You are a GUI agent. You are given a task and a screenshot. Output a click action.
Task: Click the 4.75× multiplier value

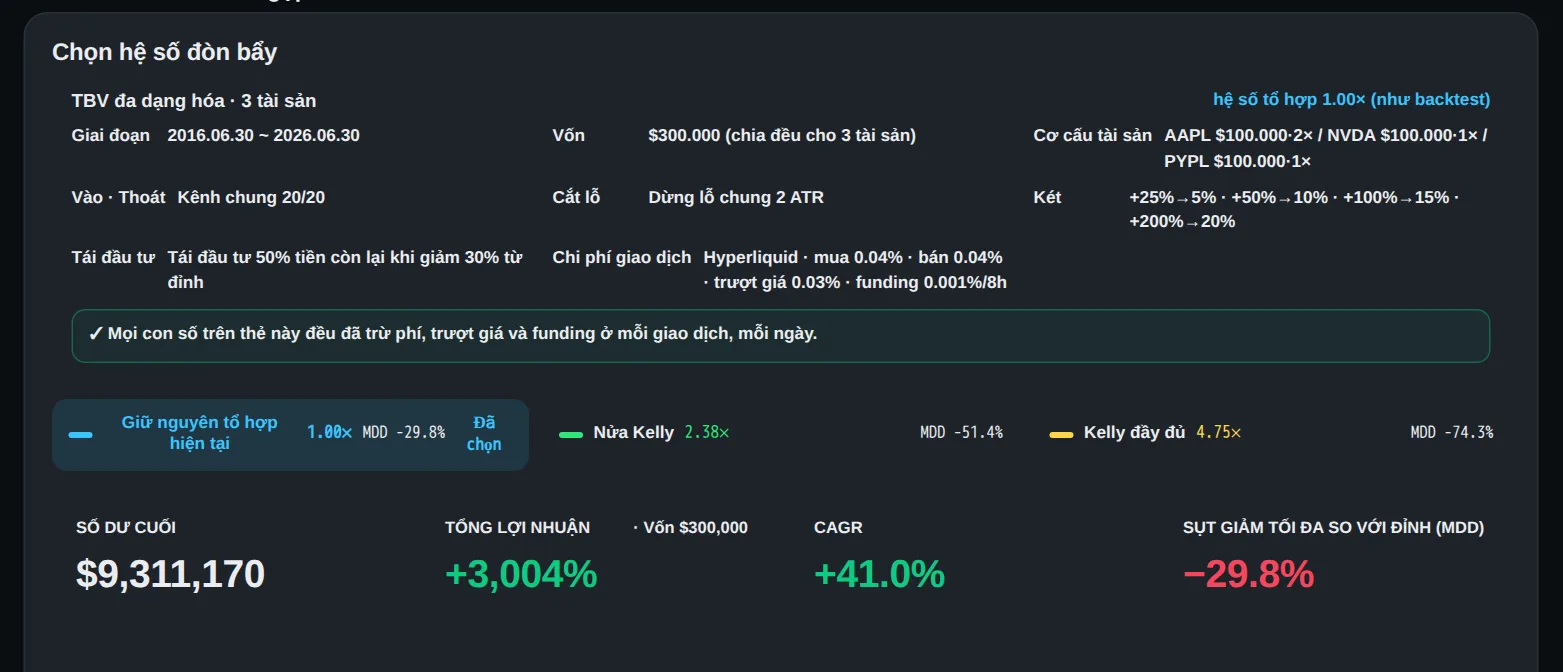1219,433
